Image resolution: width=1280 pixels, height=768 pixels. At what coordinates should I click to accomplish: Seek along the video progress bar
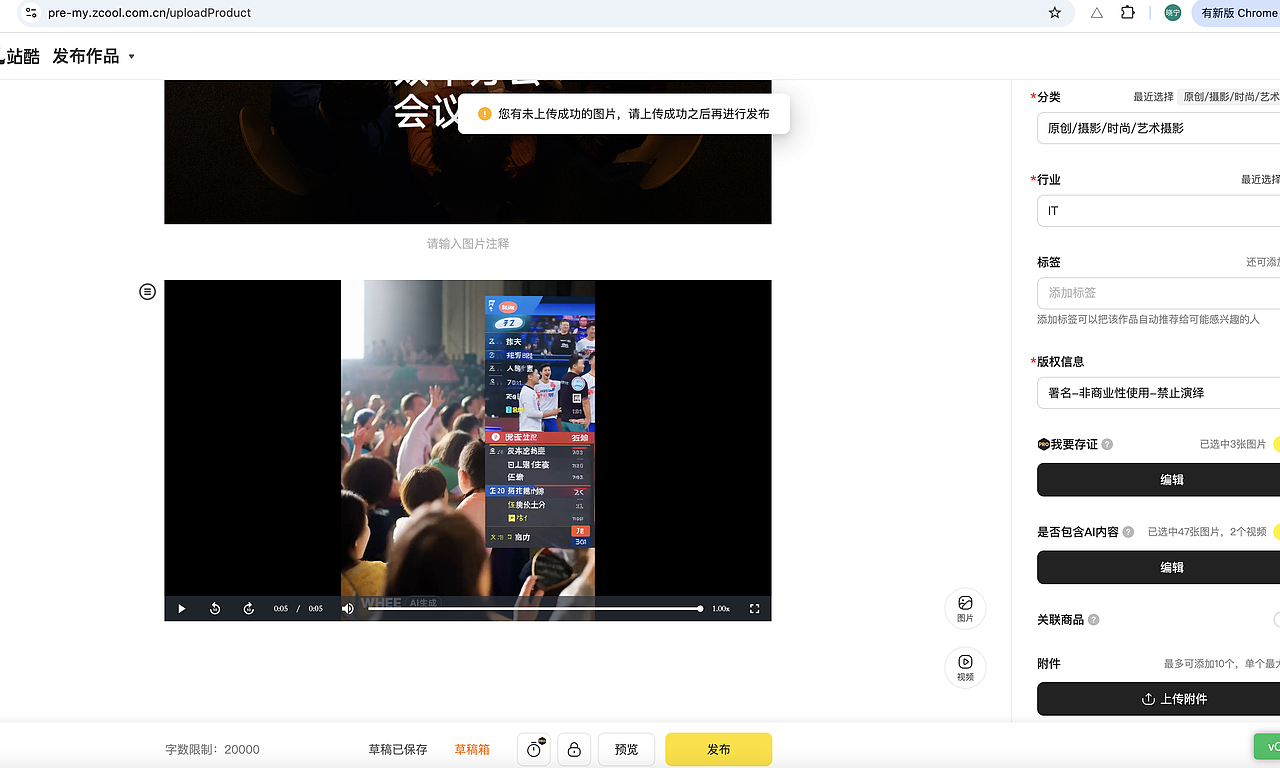[x=535, y=608]
